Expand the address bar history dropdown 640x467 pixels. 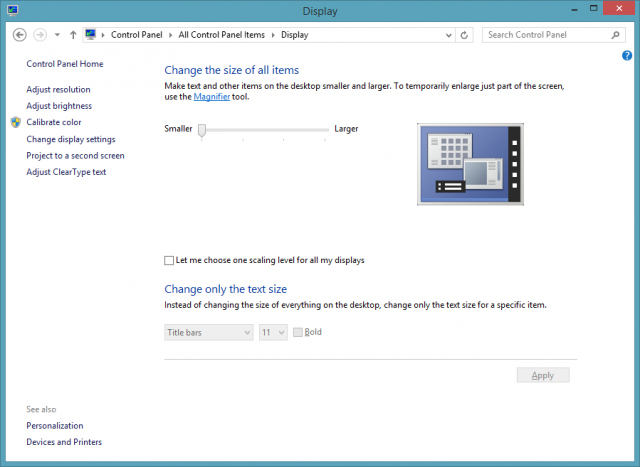point(449,35)
